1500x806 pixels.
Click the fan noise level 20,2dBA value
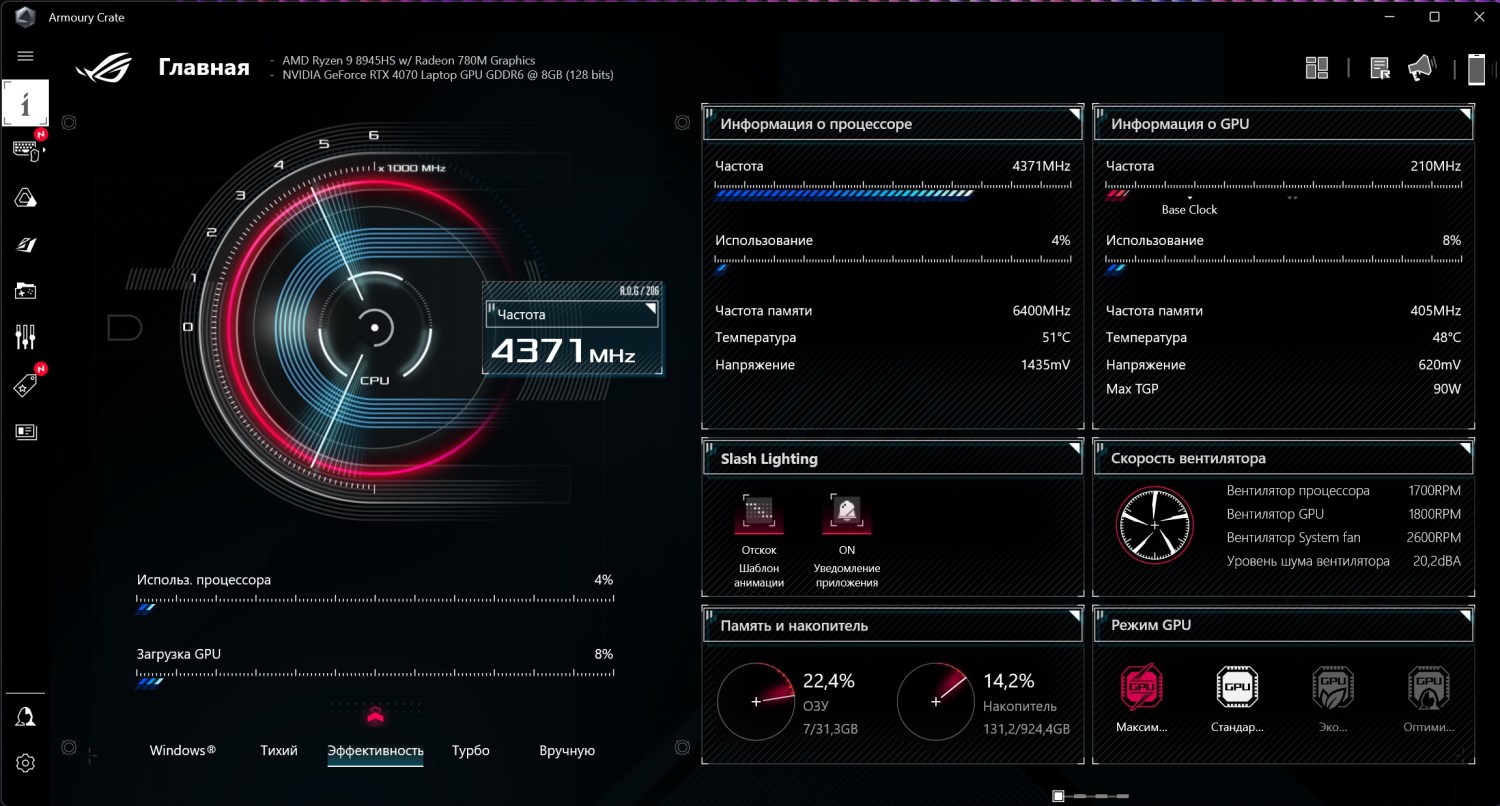tap(1437, 561)
